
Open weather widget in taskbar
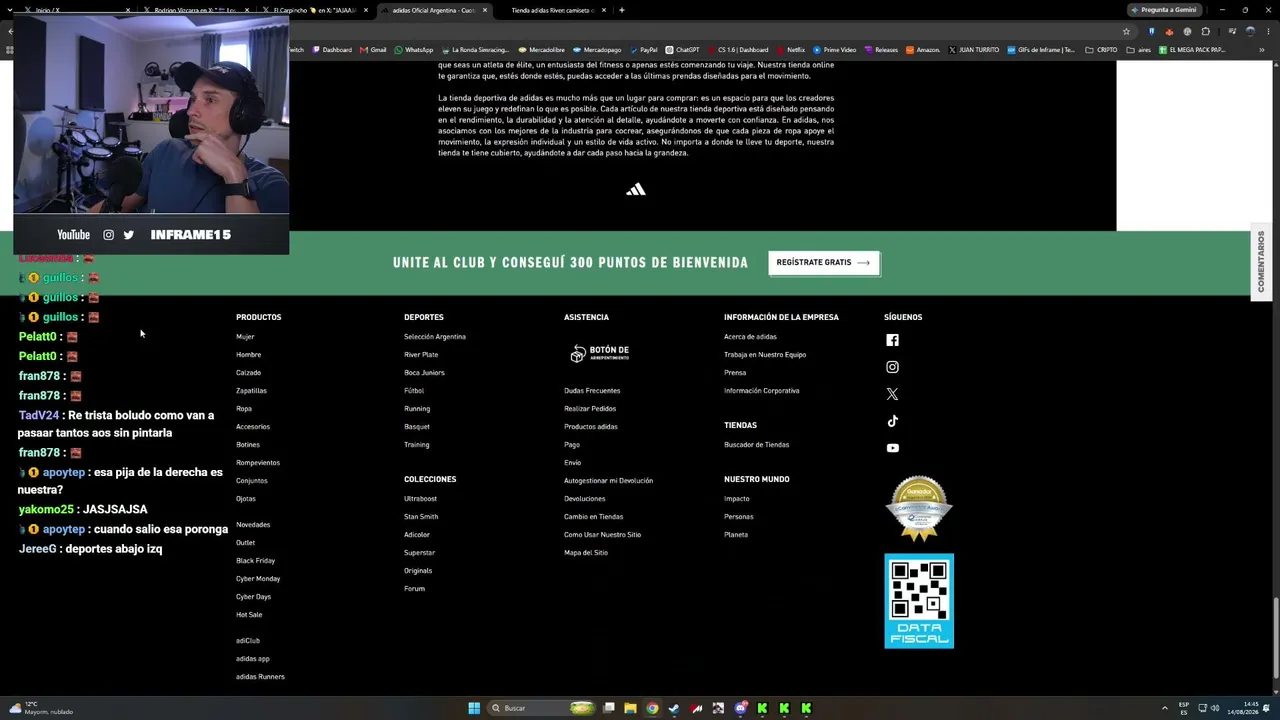pyautogui.click(x=41, y=708)
